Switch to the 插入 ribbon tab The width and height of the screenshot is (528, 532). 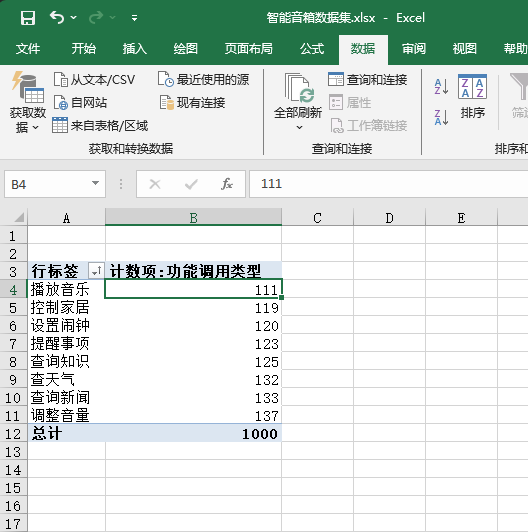pos(135,49)
